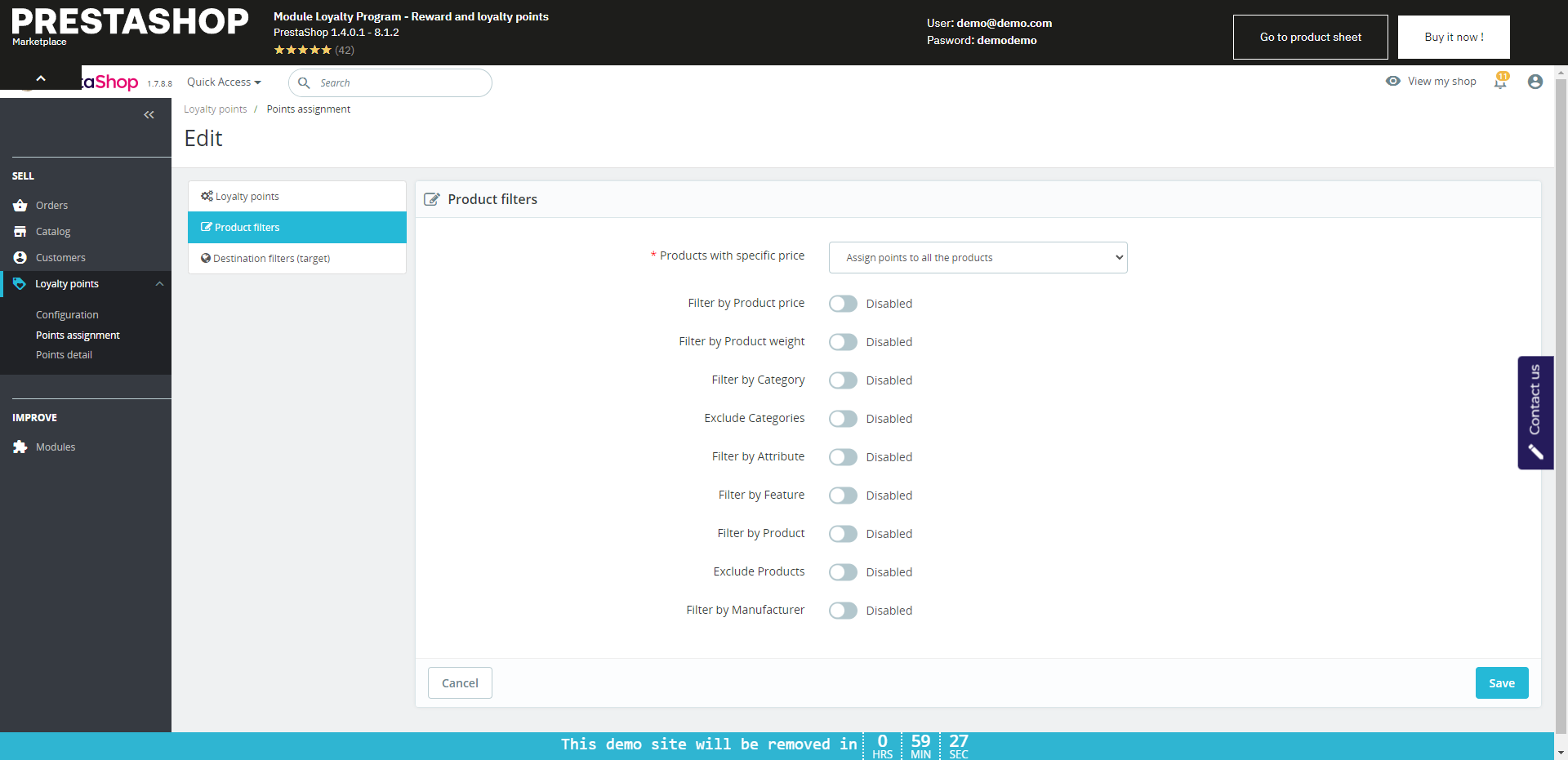1568x760 pixels.
Task: Click the search magnifier icon
Action: [304, 83]
